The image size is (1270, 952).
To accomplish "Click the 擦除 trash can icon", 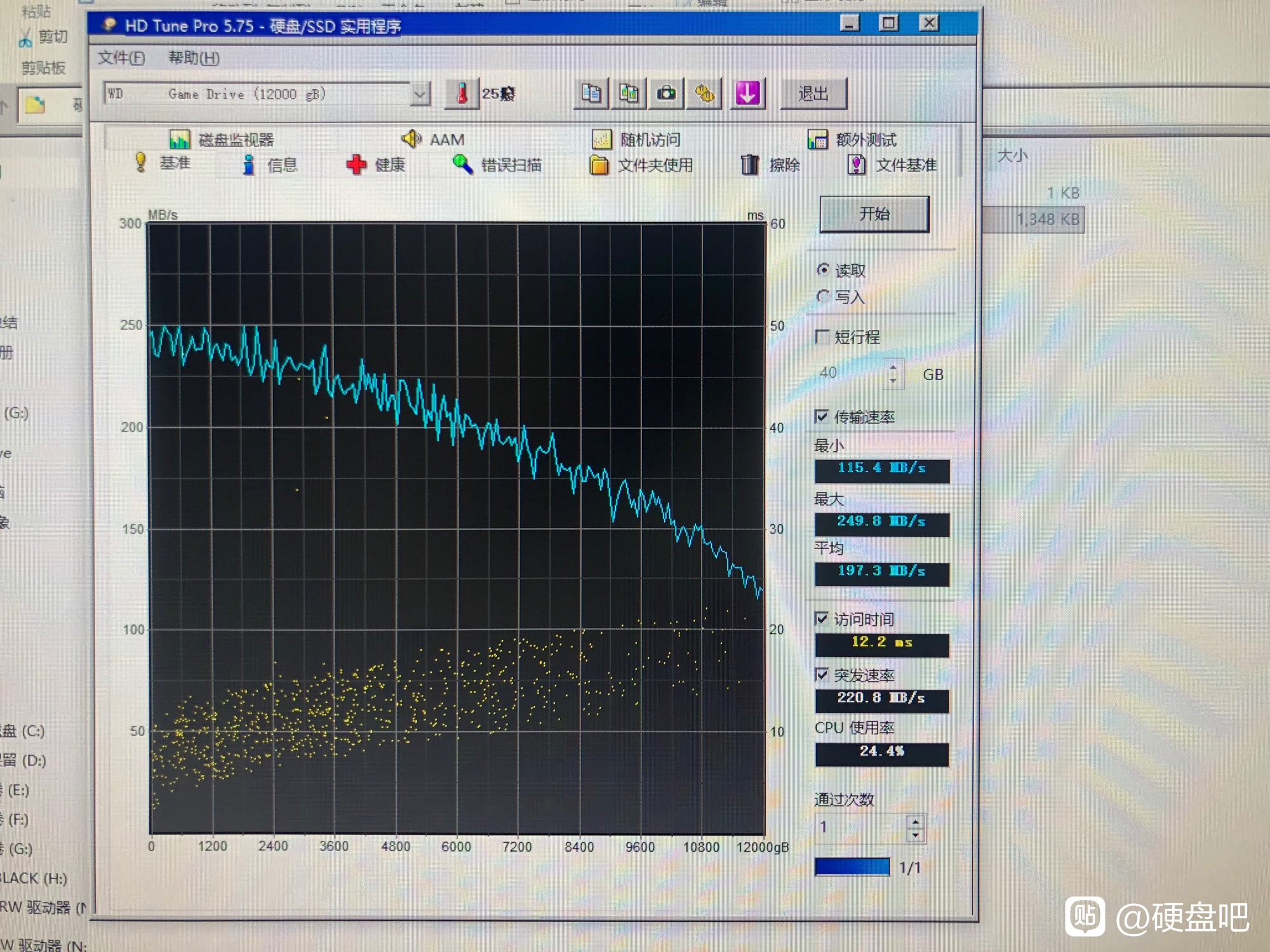I will click(x=750, y=165).
